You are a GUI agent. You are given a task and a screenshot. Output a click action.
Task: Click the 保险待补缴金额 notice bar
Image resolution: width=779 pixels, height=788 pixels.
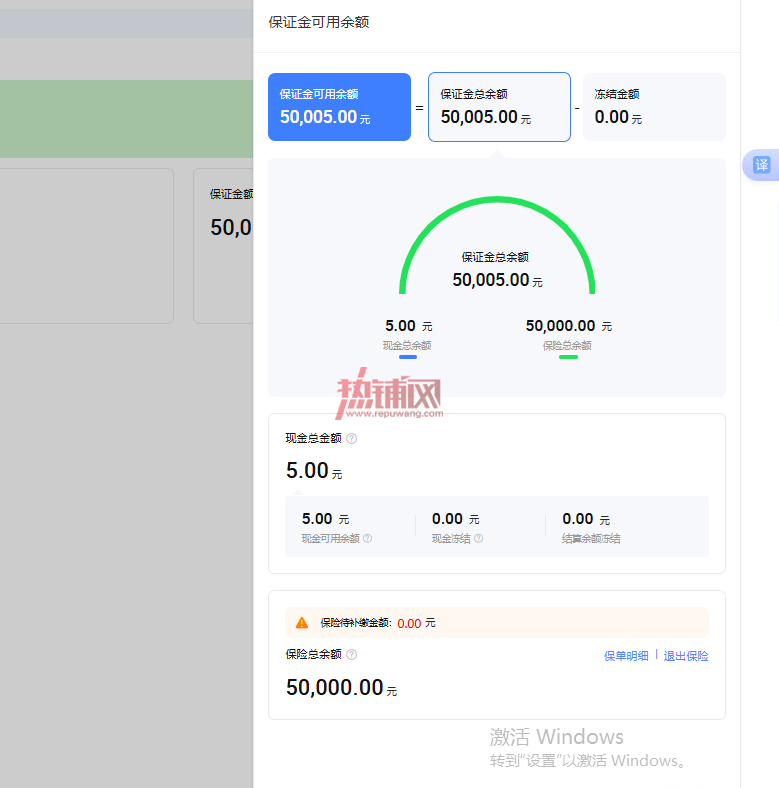click(497, 623)
